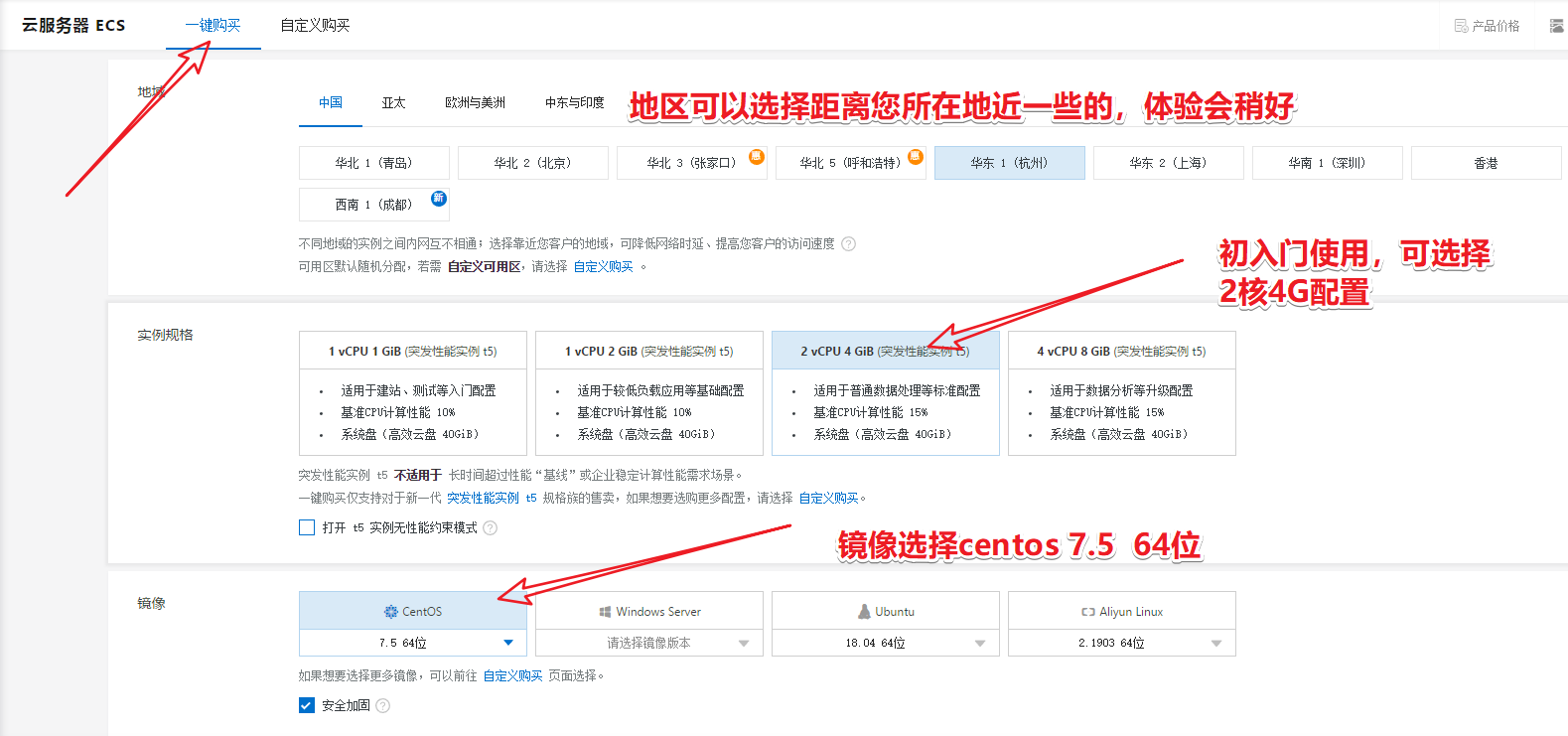Select the 中国 region tab
Screen dimensions: 1568x736
(331, 102)
